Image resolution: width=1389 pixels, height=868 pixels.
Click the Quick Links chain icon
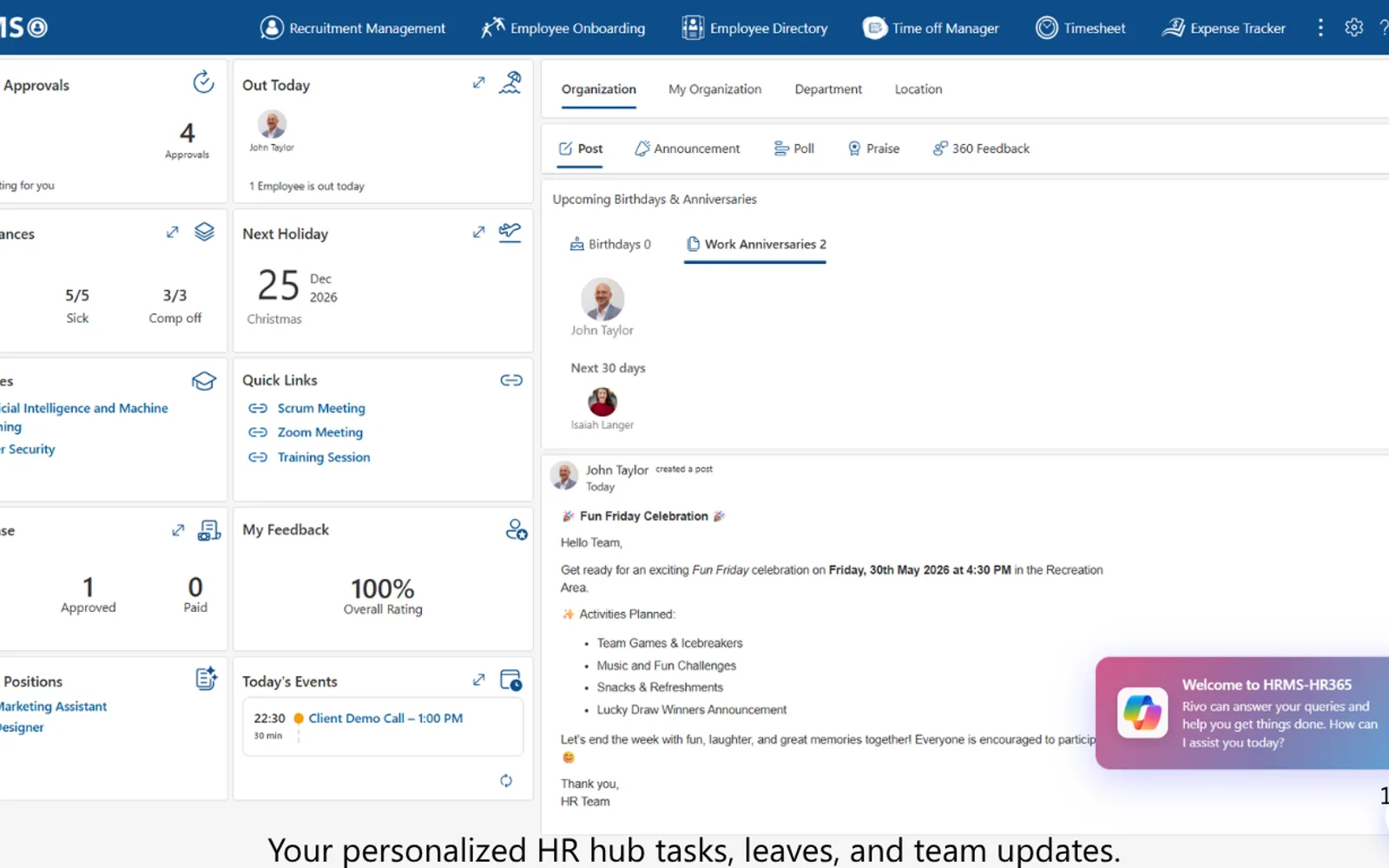pos(511,380)
